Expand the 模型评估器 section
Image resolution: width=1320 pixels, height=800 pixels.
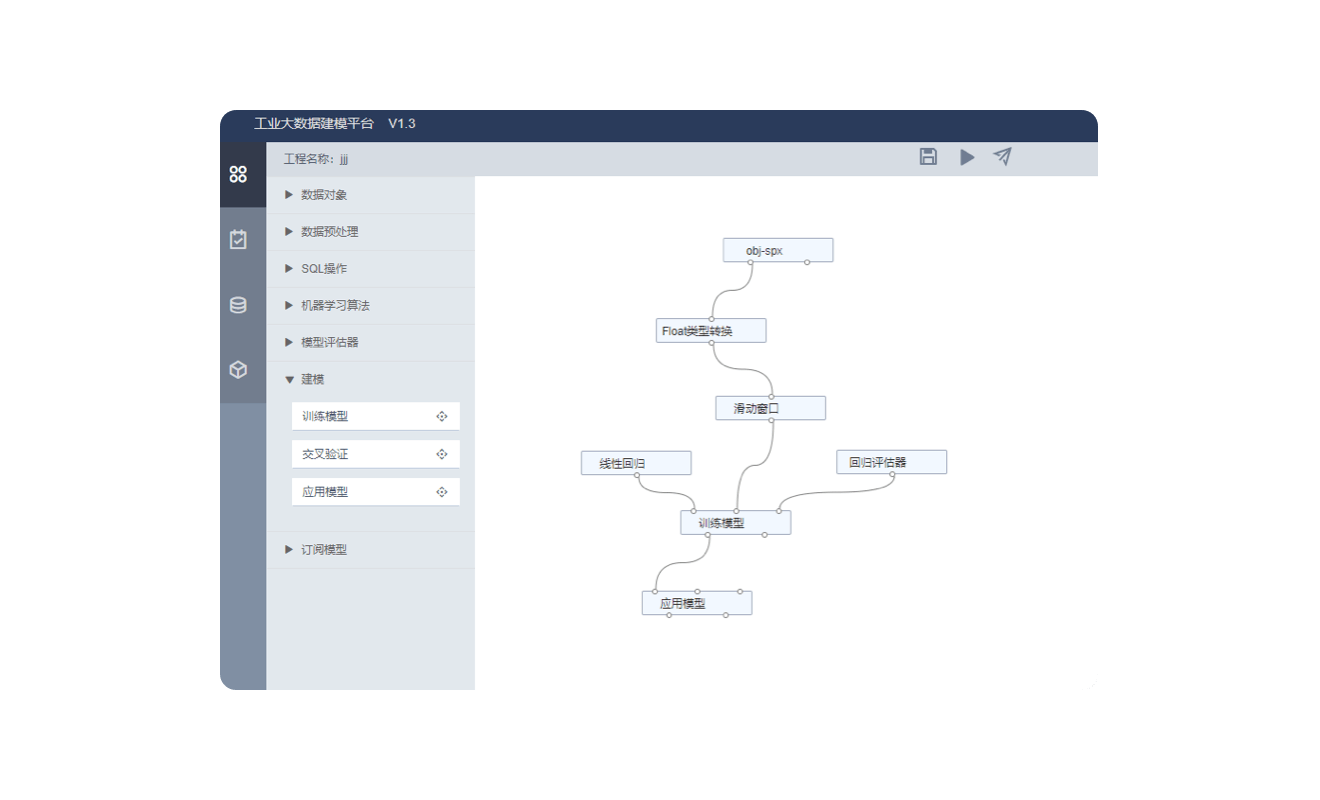tap(371, 343)
